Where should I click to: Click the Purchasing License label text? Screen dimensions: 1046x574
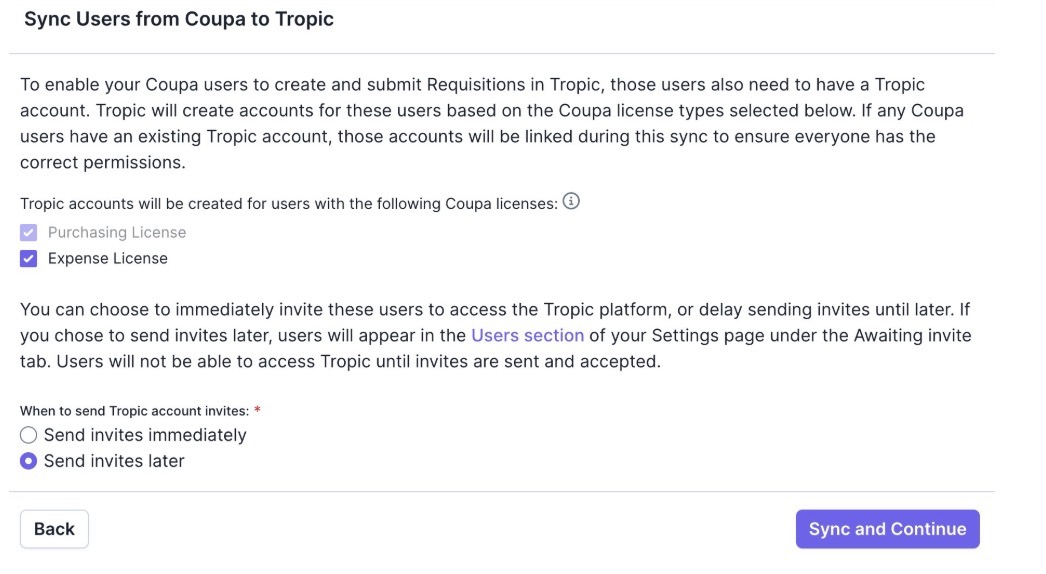click(x=117, y=232)
